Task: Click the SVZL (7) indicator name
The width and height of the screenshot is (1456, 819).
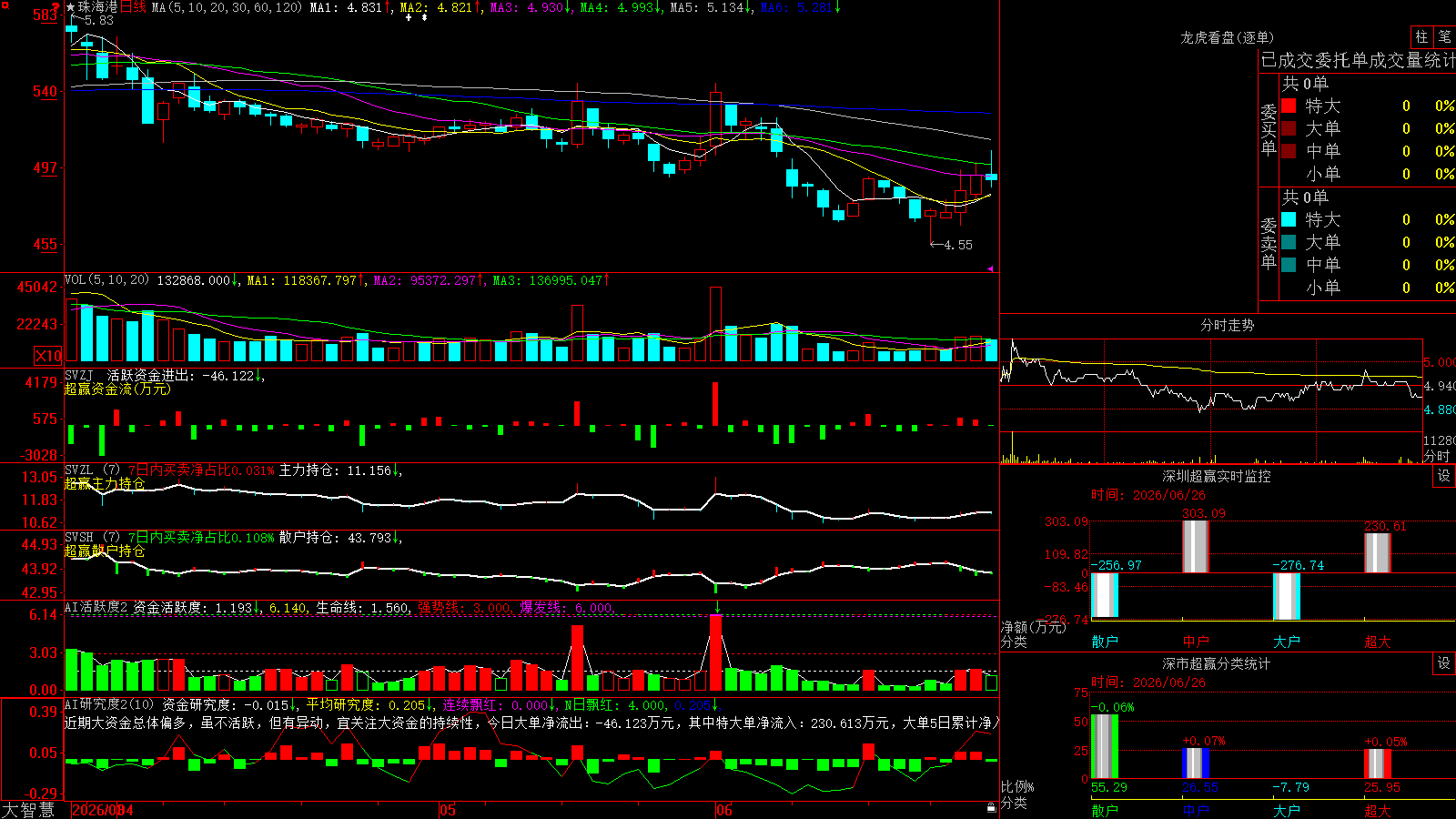Action: (x=92, y=470)
